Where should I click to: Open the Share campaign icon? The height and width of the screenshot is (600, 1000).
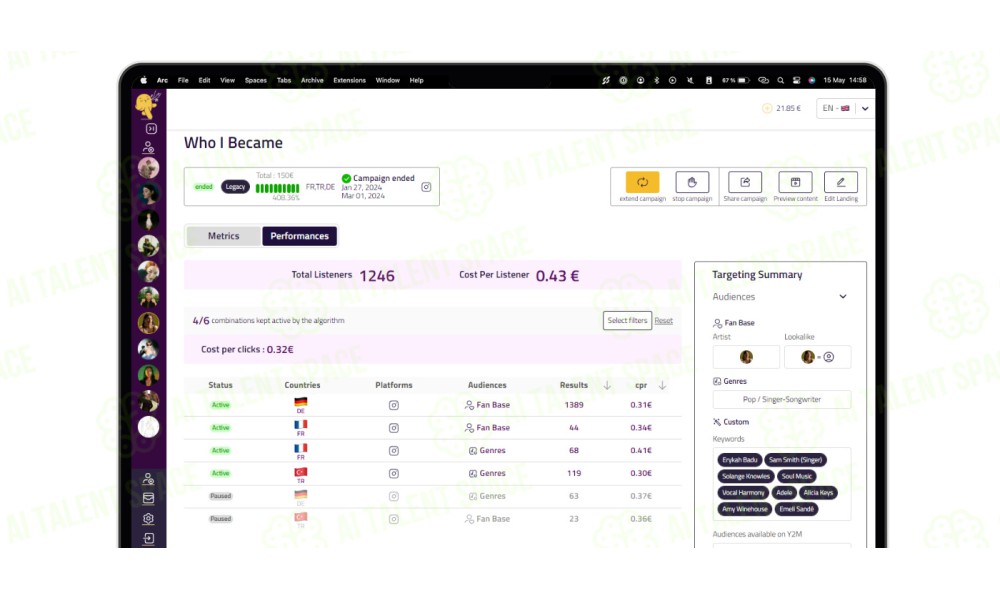pyautogui.click(x=745, y=182)
